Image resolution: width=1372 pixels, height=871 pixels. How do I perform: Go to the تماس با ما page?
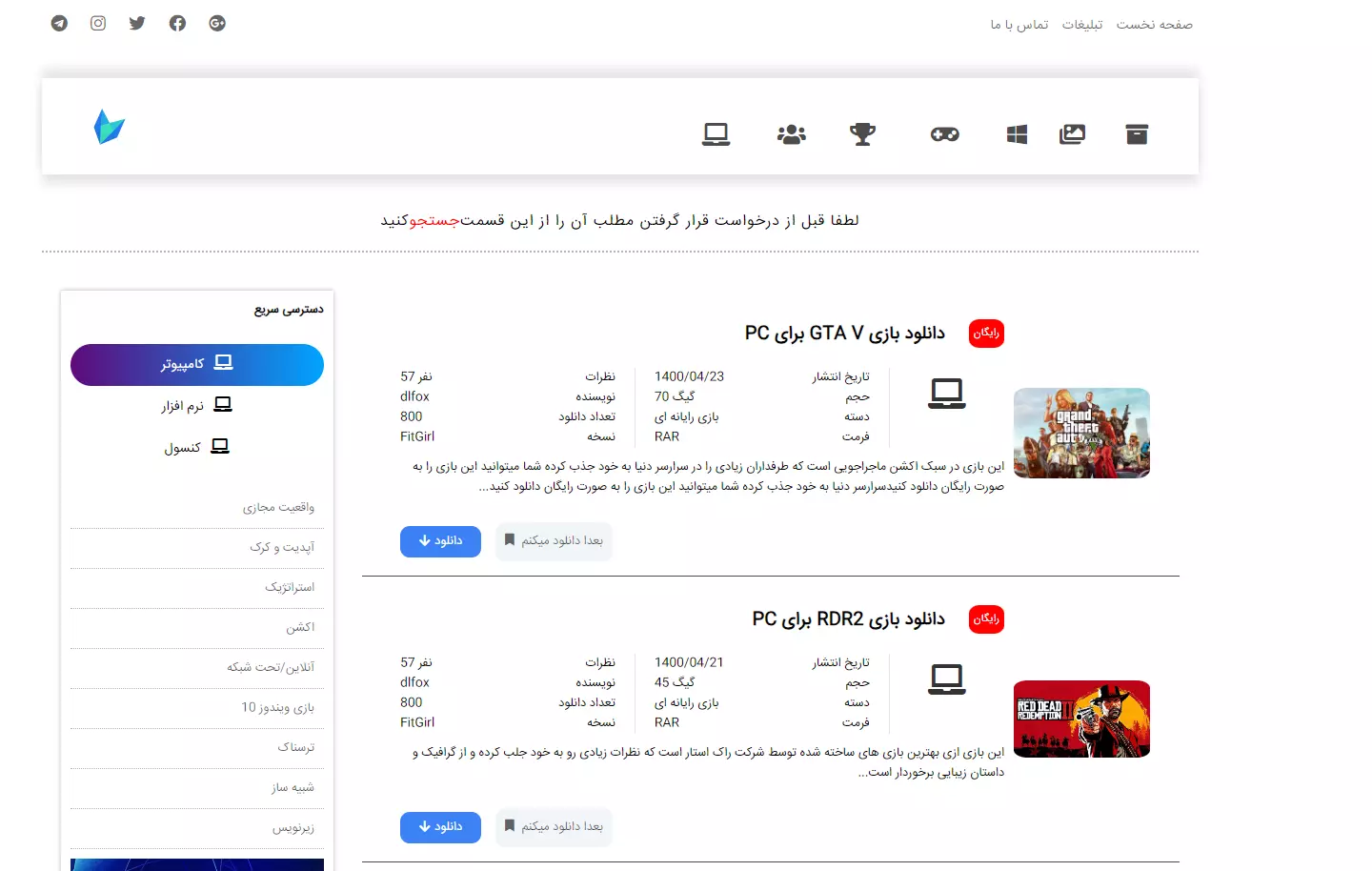(1019, 25)
